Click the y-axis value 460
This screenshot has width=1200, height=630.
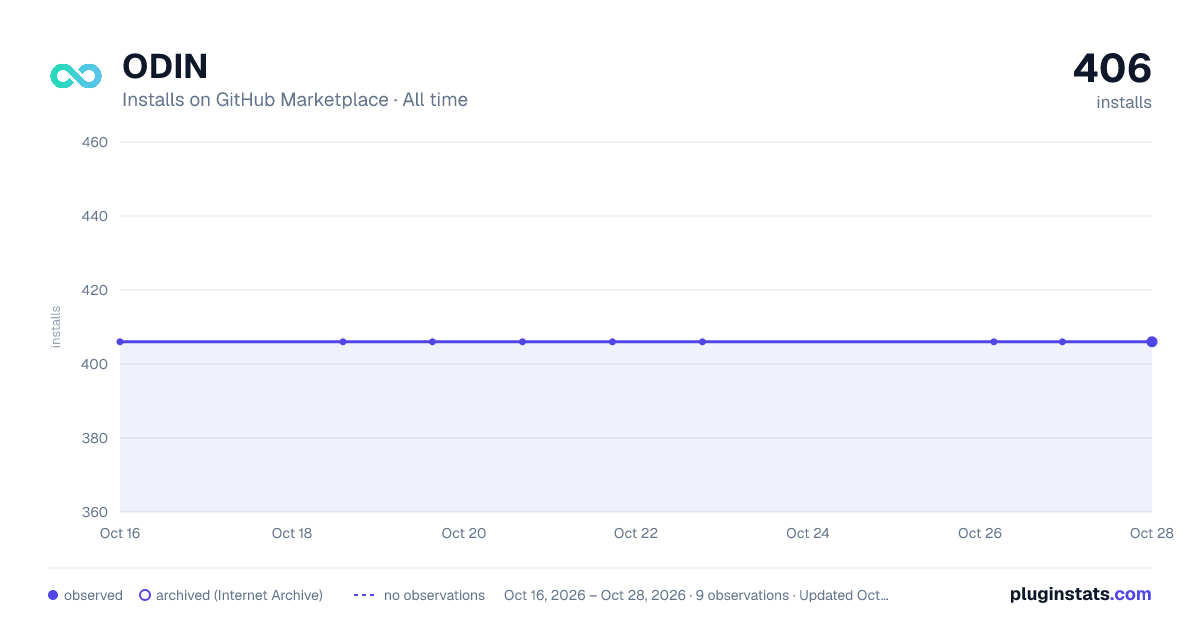94,142
